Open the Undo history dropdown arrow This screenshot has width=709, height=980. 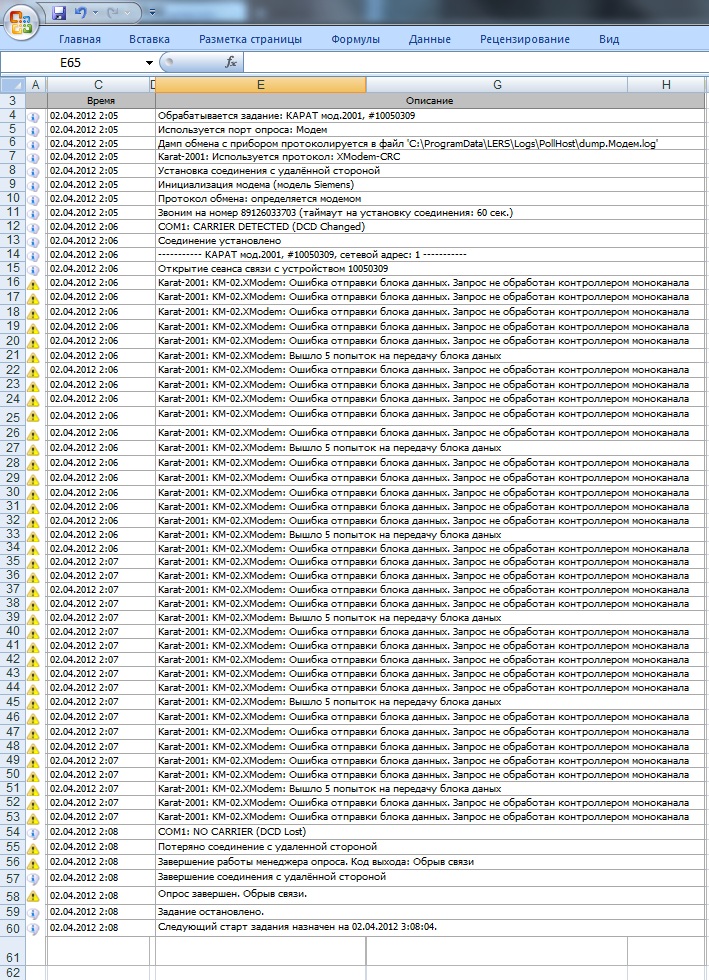(96, 12)
